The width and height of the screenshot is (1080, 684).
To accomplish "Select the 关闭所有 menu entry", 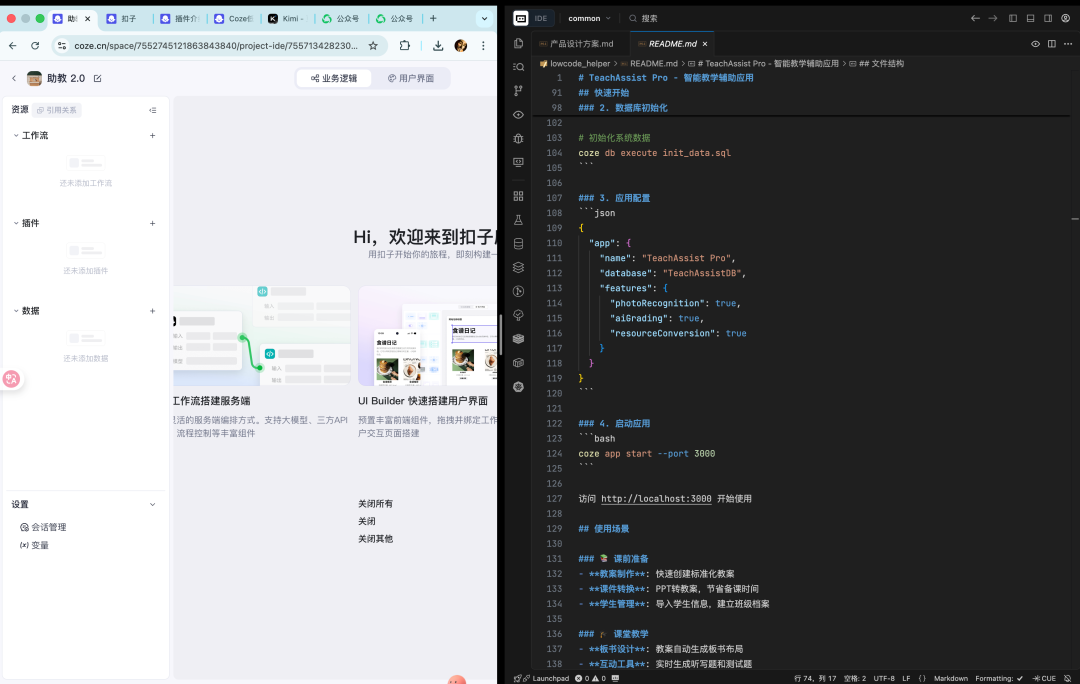I will 375,504.
